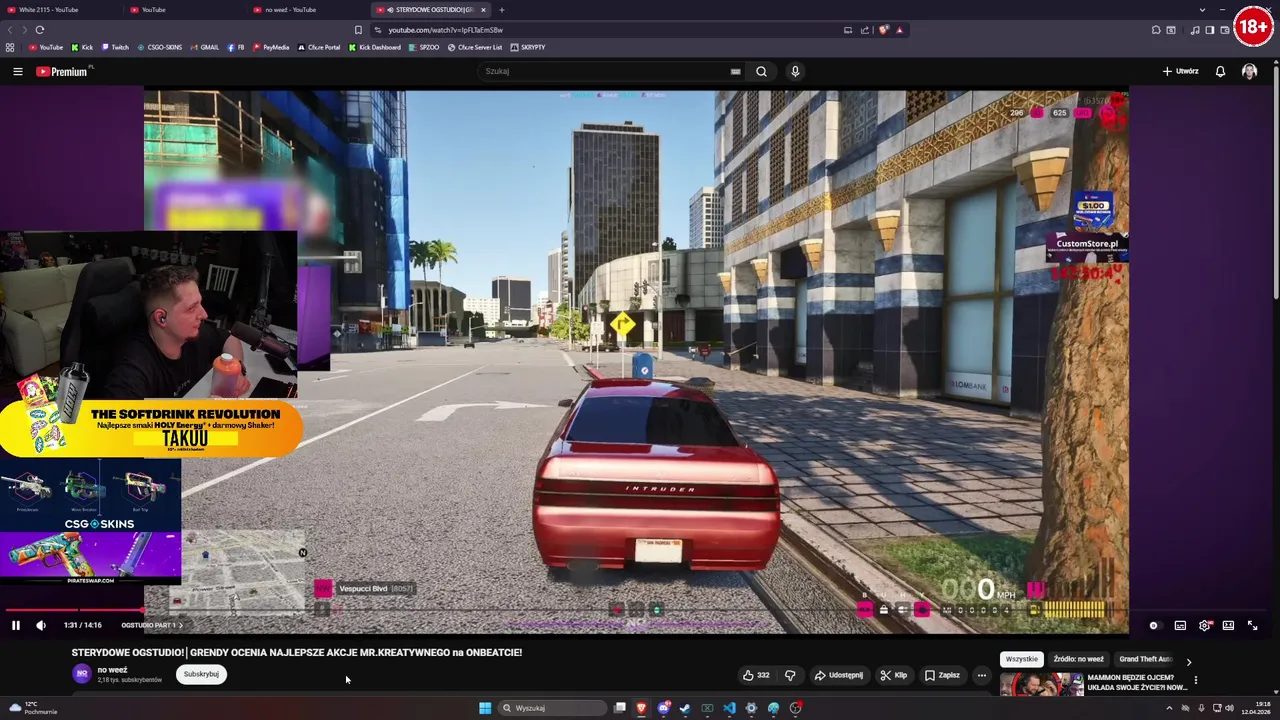
Task: Open the no weeż channel avatar
Action: coord(82,674)
